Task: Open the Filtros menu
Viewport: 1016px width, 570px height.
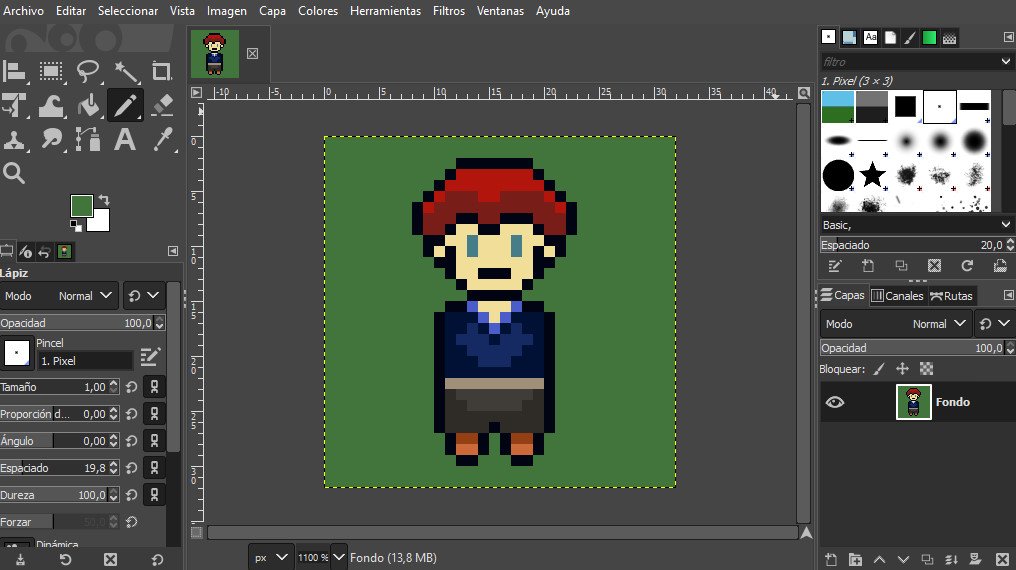Action: pyautogui.click(x=448, y=11)
